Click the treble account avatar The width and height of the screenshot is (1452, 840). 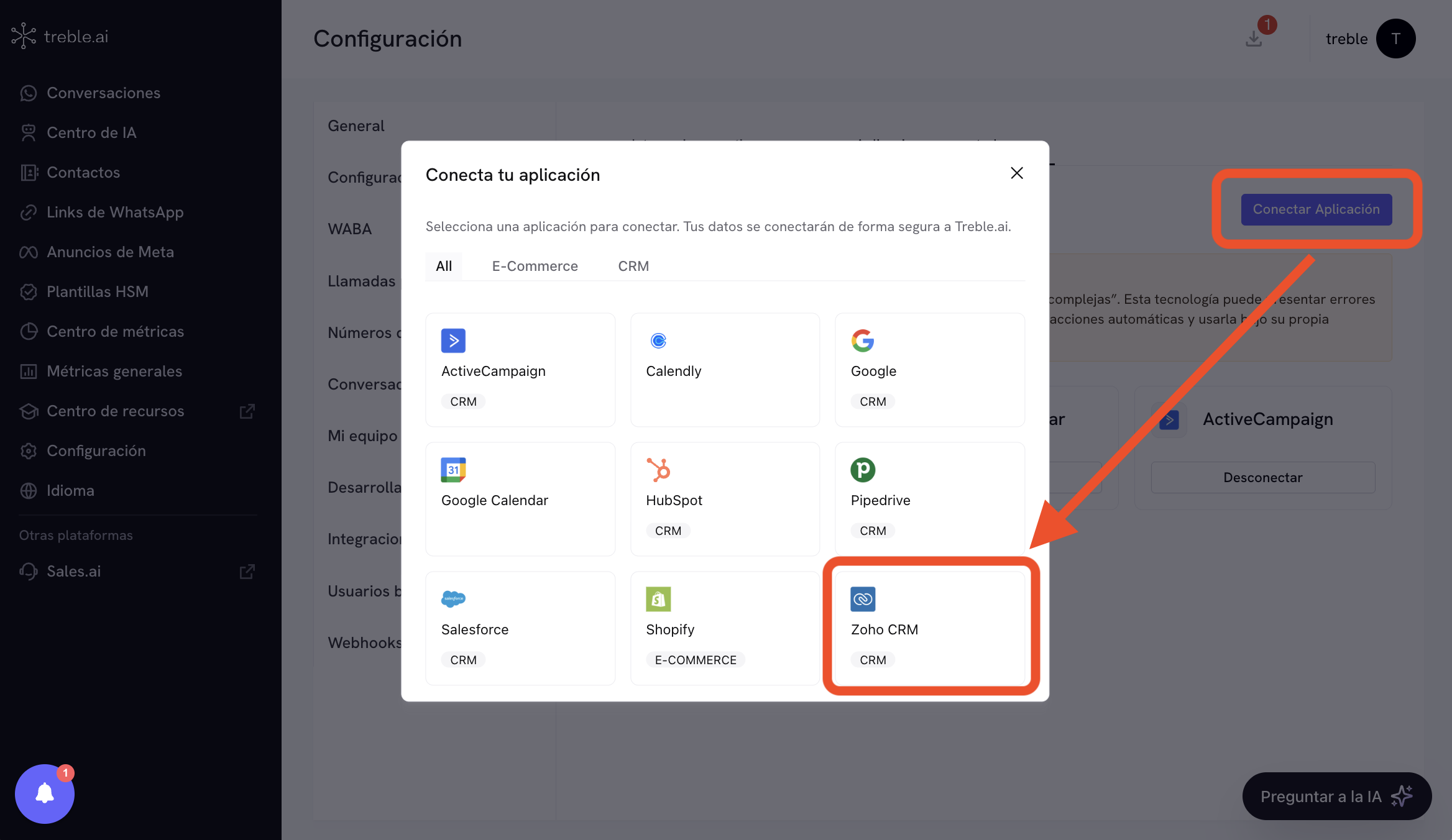tap(1396, 39)
